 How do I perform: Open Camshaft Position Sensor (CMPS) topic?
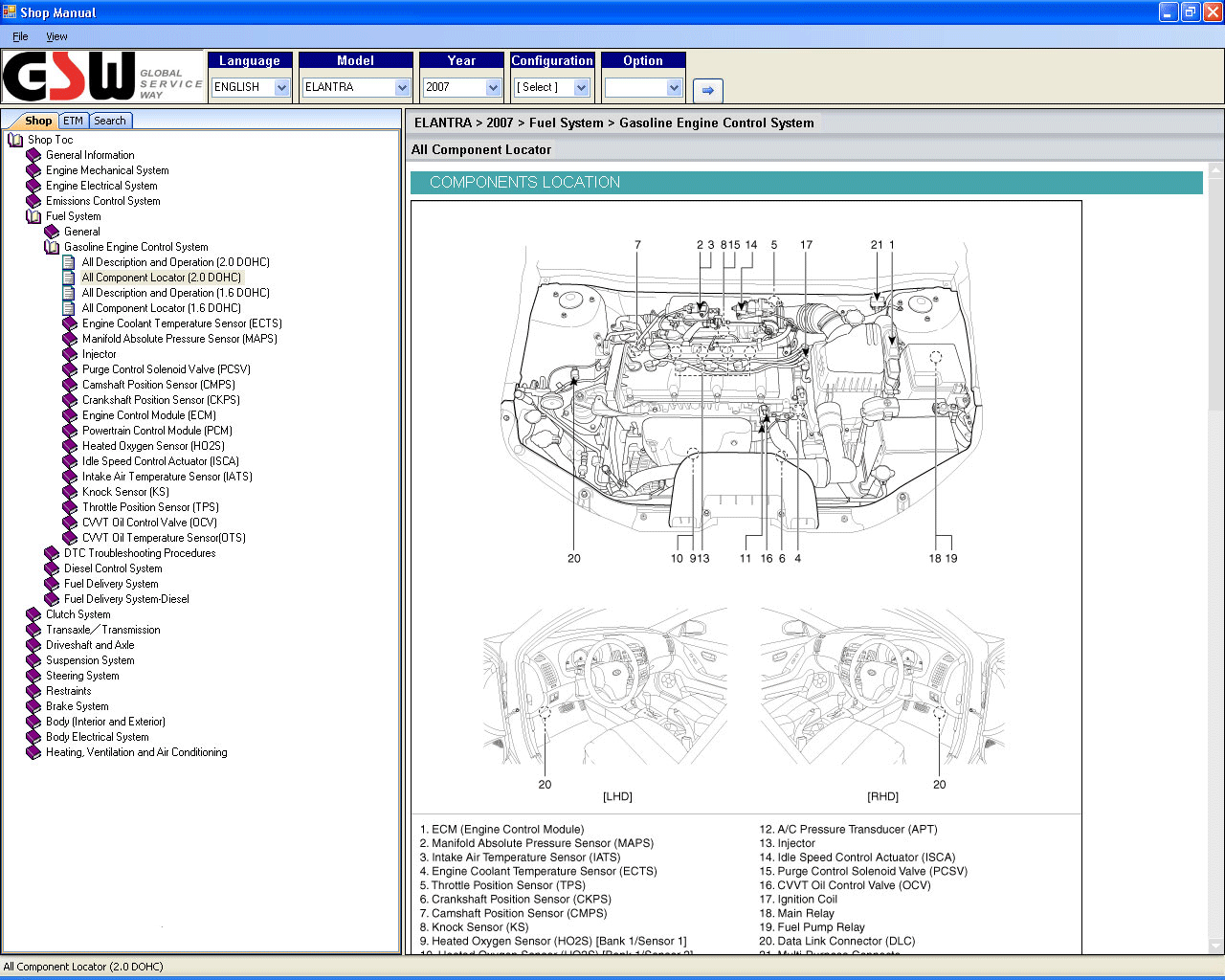pyautogui.click(x=159, y=385)
